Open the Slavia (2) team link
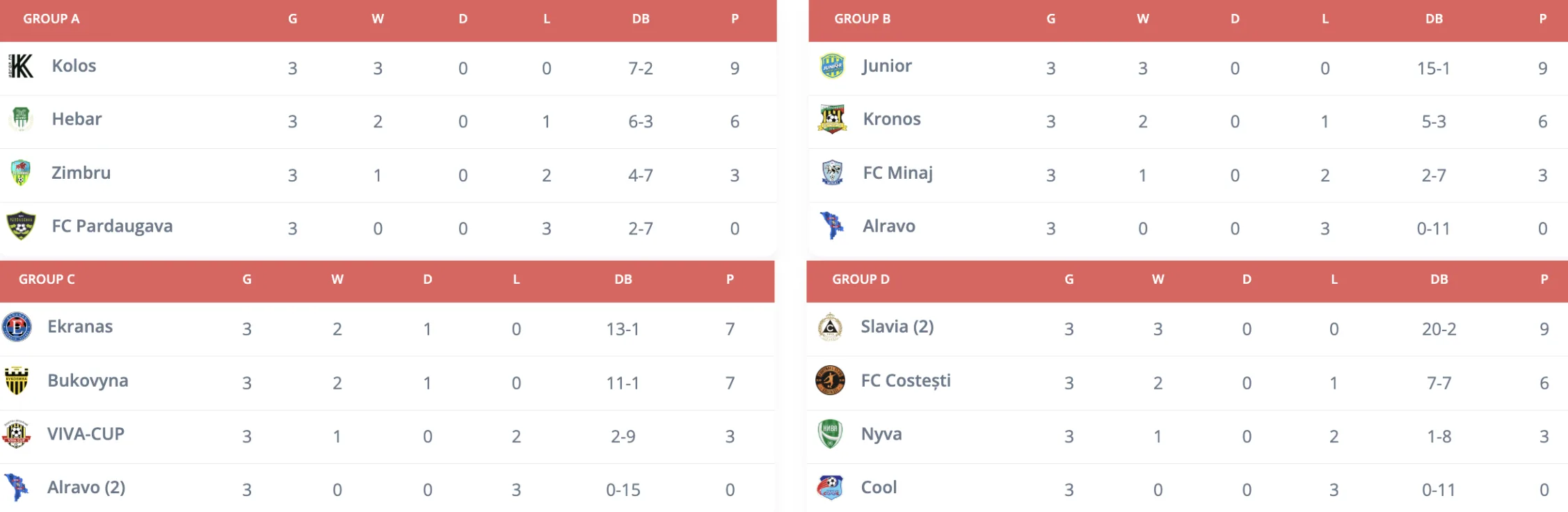Screen dimensions: 1568x512 click(x=897, y=327)
